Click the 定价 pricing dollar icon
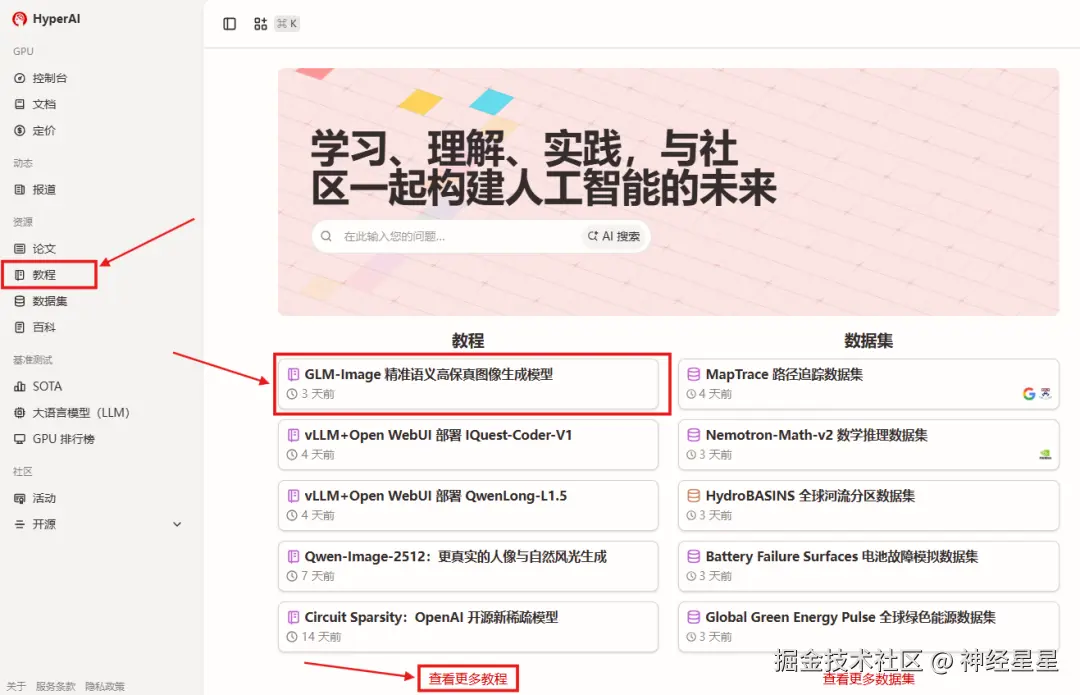This screenshot has height=695, width=1080. click(x=19, y=130)
